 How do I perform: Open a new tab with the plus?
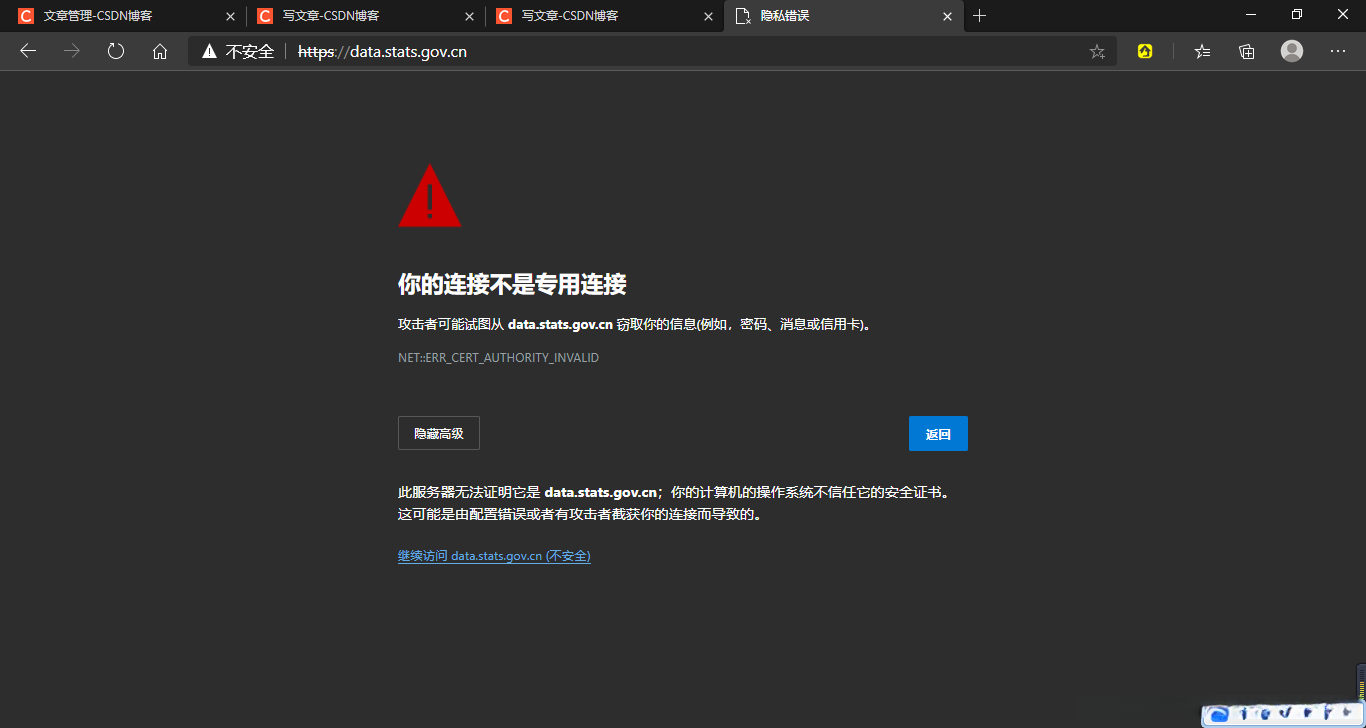(979, 15)
